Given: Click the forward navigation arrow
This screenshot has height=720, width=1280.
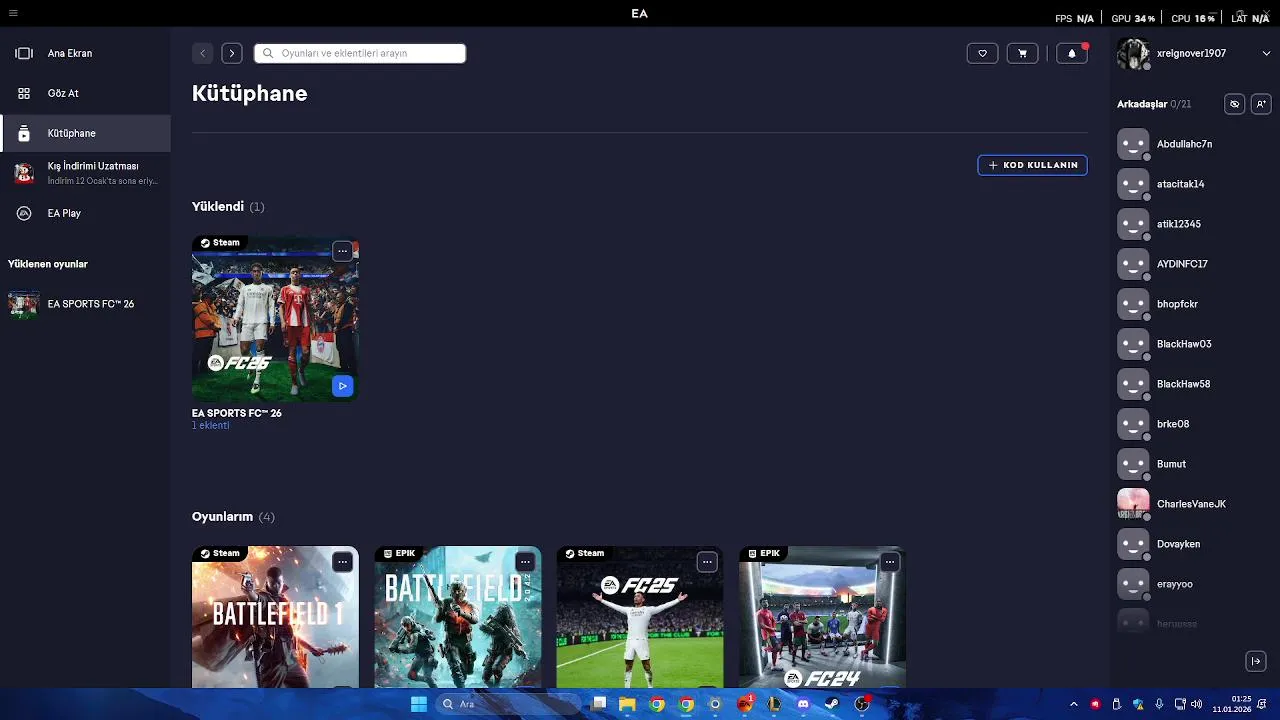Looking at the screenshot, I should pyautogui.click(x=232, y=53).
